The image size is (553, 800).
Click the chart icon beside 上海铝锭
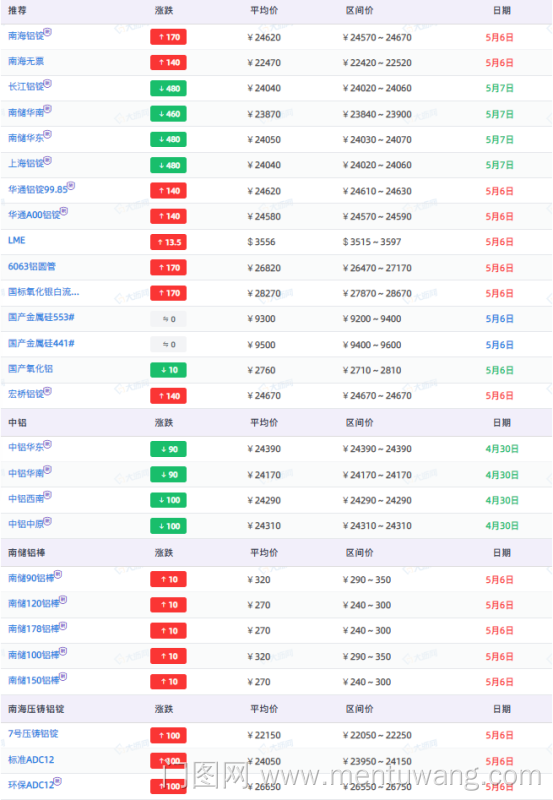pyautogui.click(x=47, y=160)
